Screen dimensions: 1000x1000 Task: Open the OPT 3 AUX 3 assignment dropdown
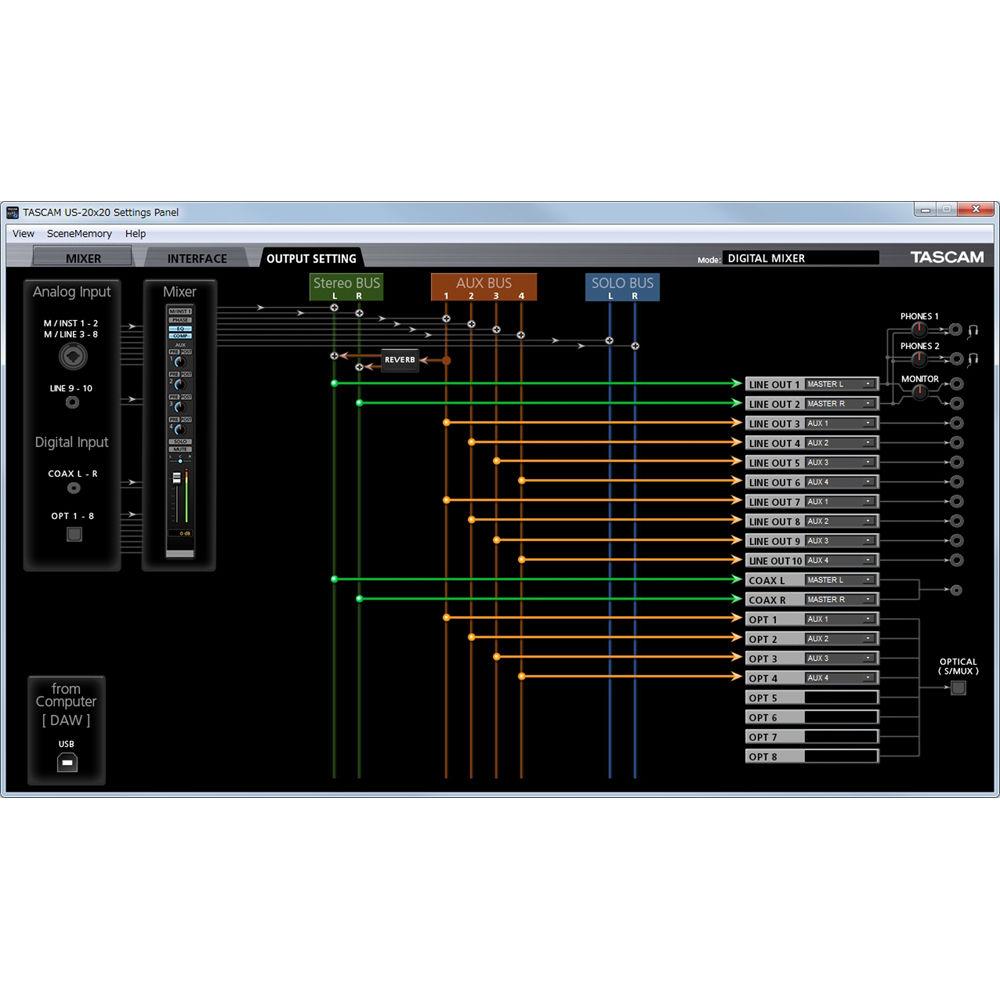[x=840, y=658]
